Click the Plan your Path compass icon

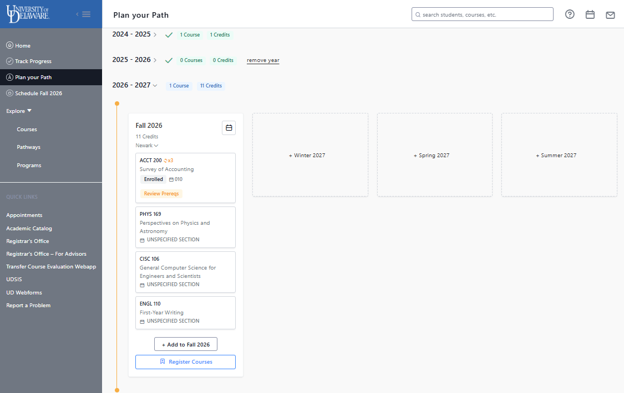point(10,77)
